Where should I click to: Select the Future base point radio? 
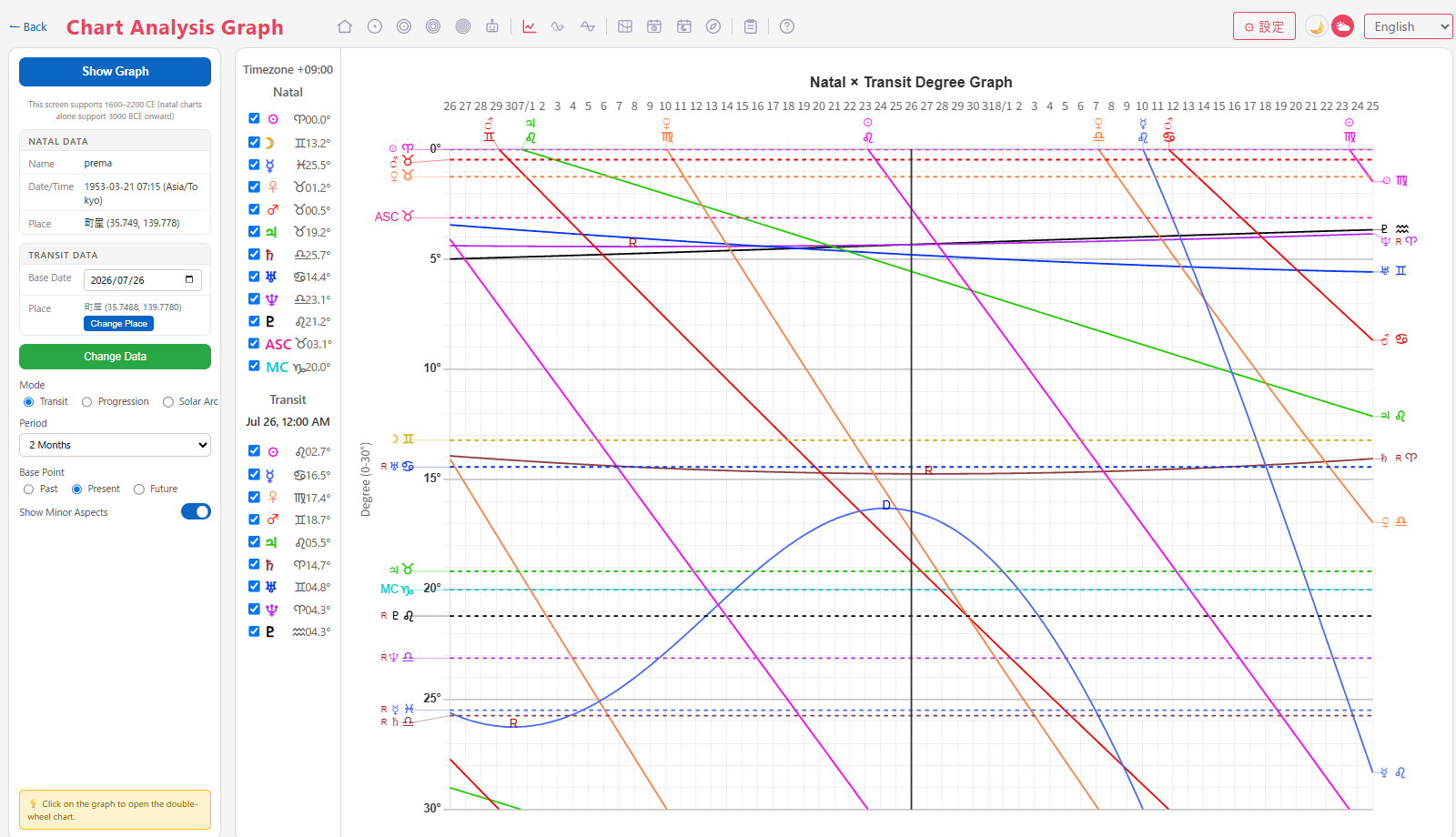coord(138,489)
